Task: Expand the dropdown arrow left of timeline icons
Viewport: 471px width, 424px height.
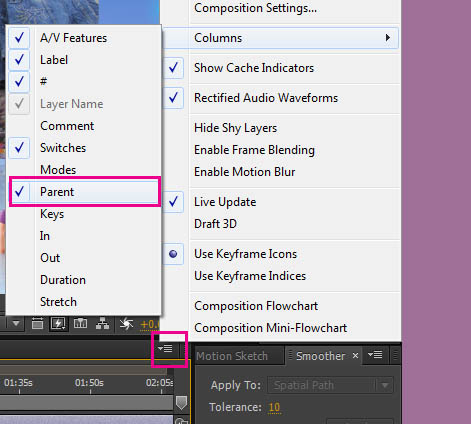Action: 16,324
